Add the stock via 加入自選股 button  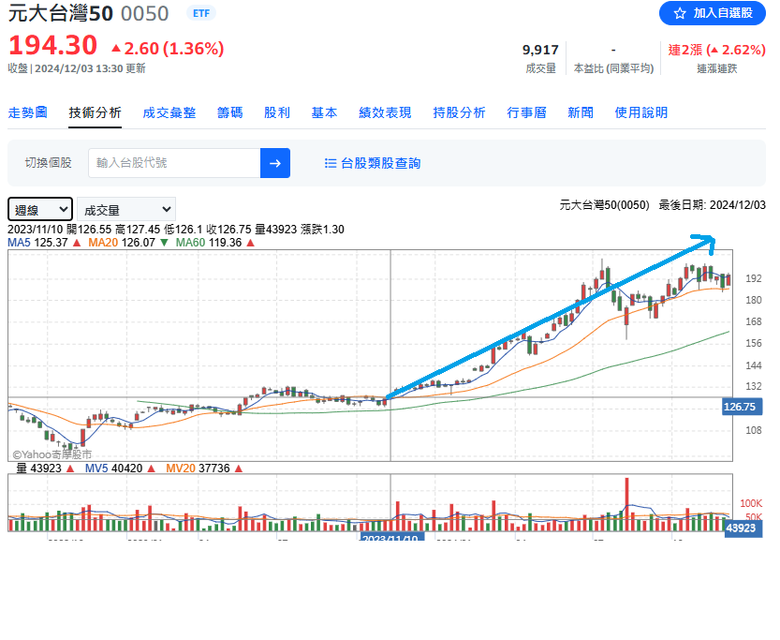coord(712,13)
